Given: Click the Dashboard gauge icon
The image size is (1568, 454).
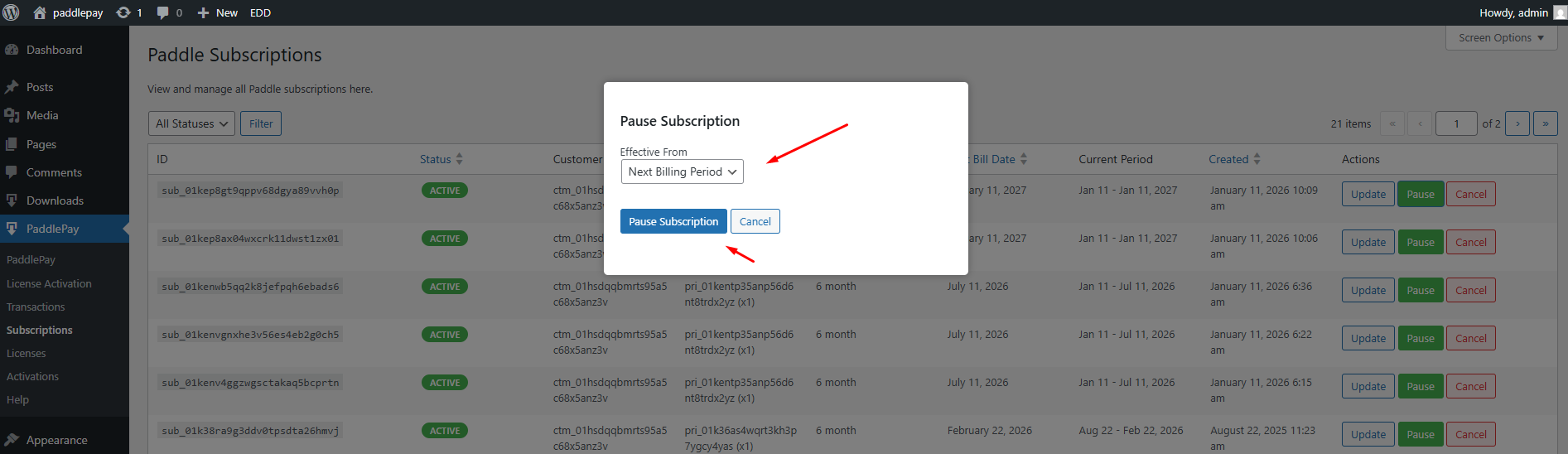Looking at the screenshot, I should pyautogui.click(x=12, y=50).
